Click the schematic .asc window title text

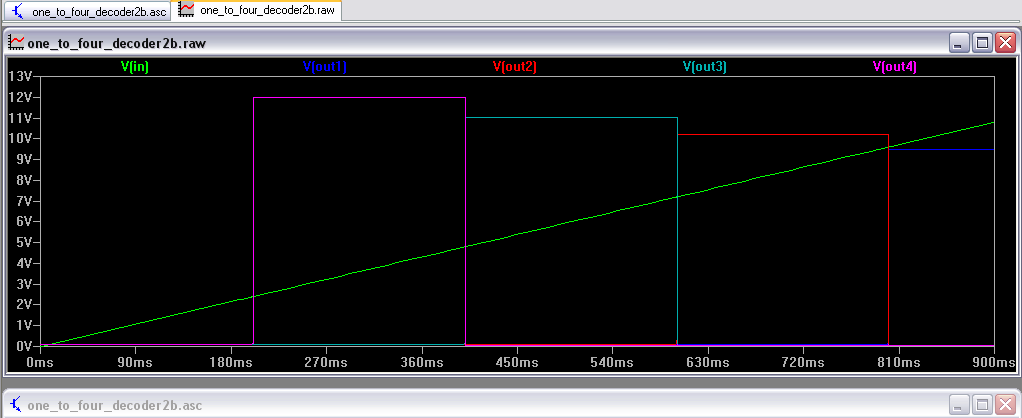pos(115,405)
